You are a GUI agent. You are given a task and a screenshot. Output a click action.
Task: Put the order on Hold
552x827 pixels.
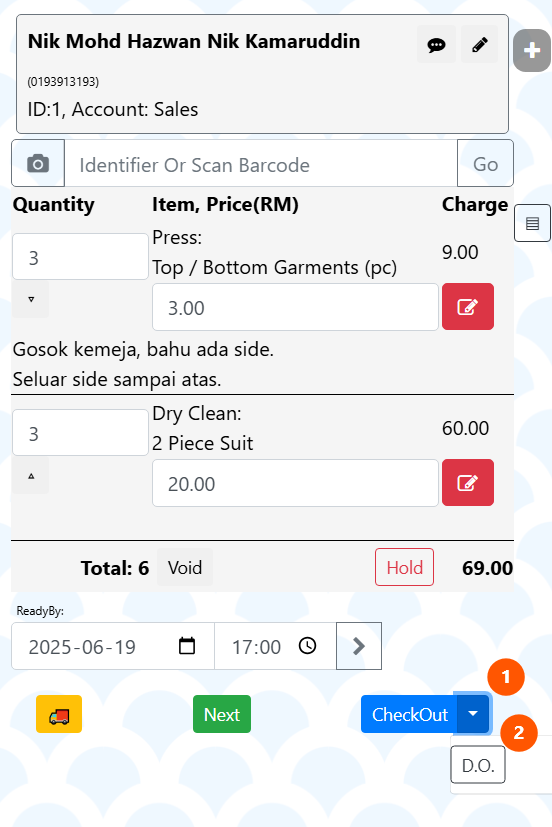click(404, 568)
